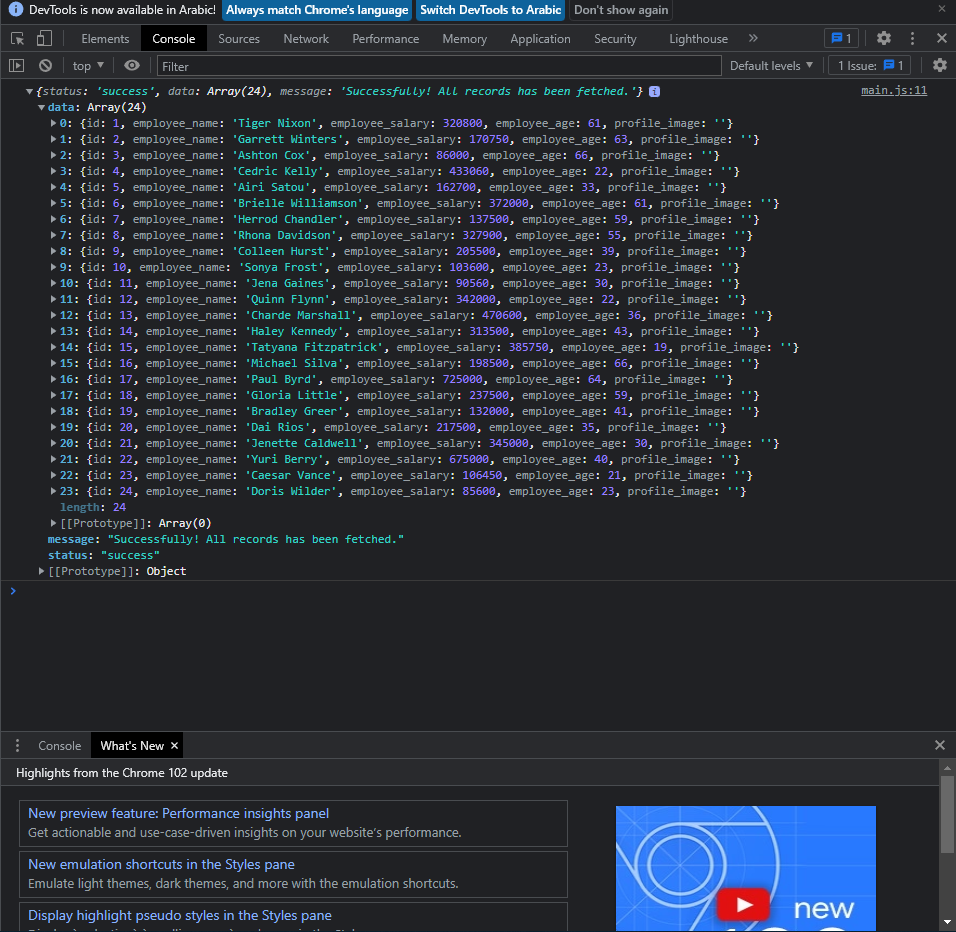956x932 pixels.
Task: Select the active Console tab in the top bar
Action: click(174, 38)
